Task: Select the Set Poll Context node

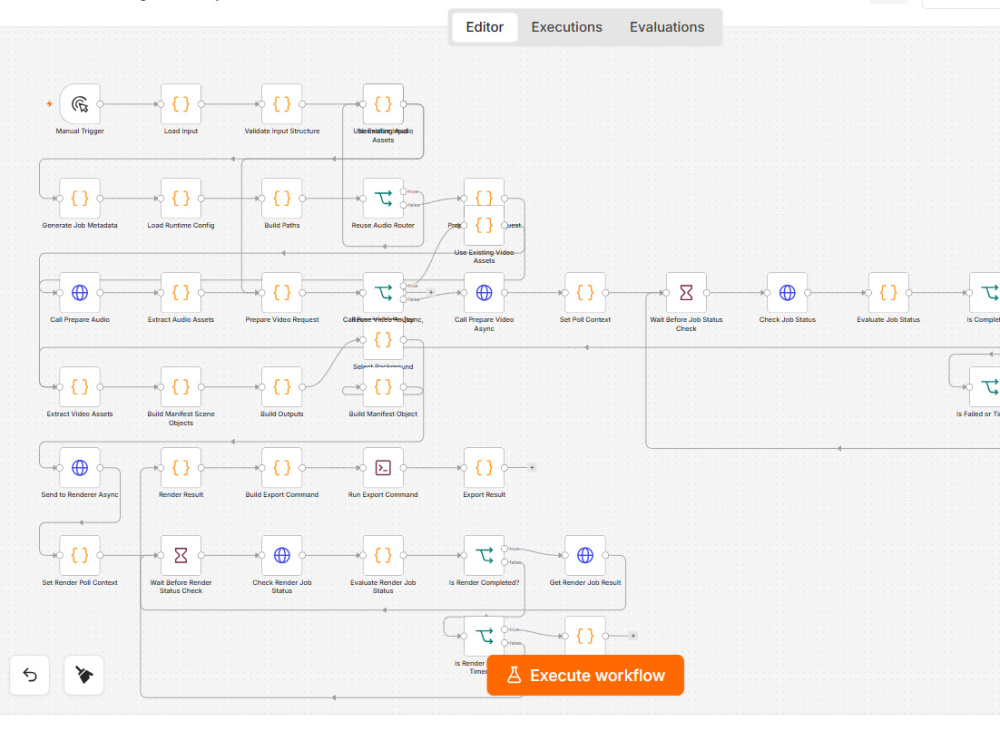Action: [x=585, y=293]
